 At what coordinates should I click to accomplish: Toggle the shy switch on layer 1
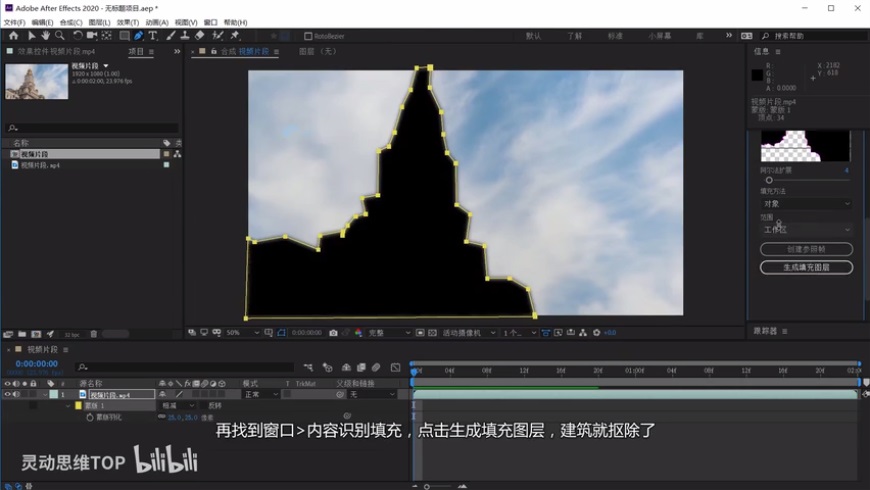coord(163,395)
